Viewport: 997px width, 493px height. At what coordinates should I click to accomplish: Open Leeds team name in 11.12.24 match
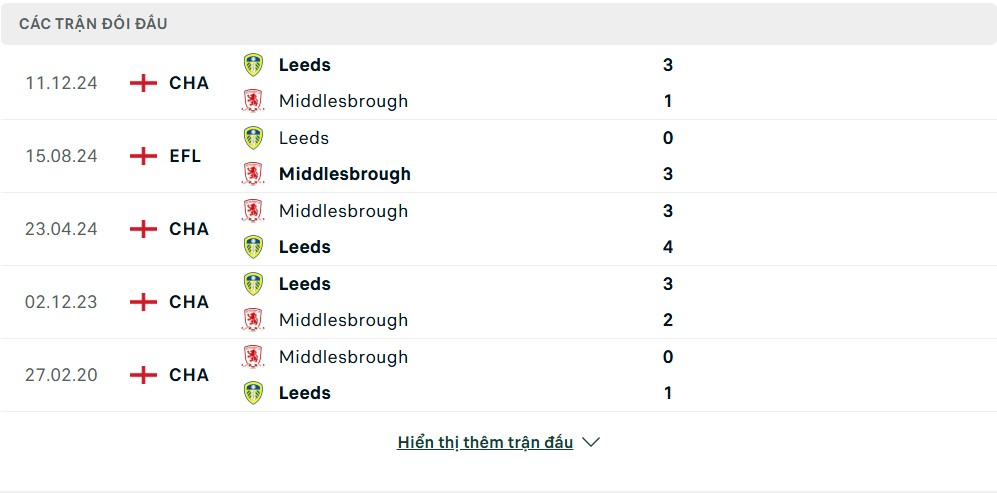pyautogui.click(x=305, y=65)
